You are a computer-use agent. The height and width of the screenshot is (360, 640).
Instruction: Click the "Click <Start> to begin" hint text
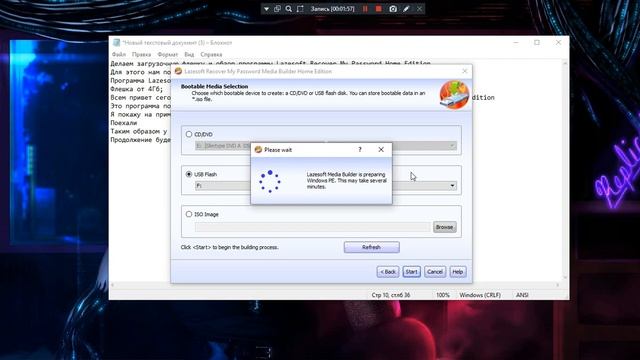click(229, 247)
